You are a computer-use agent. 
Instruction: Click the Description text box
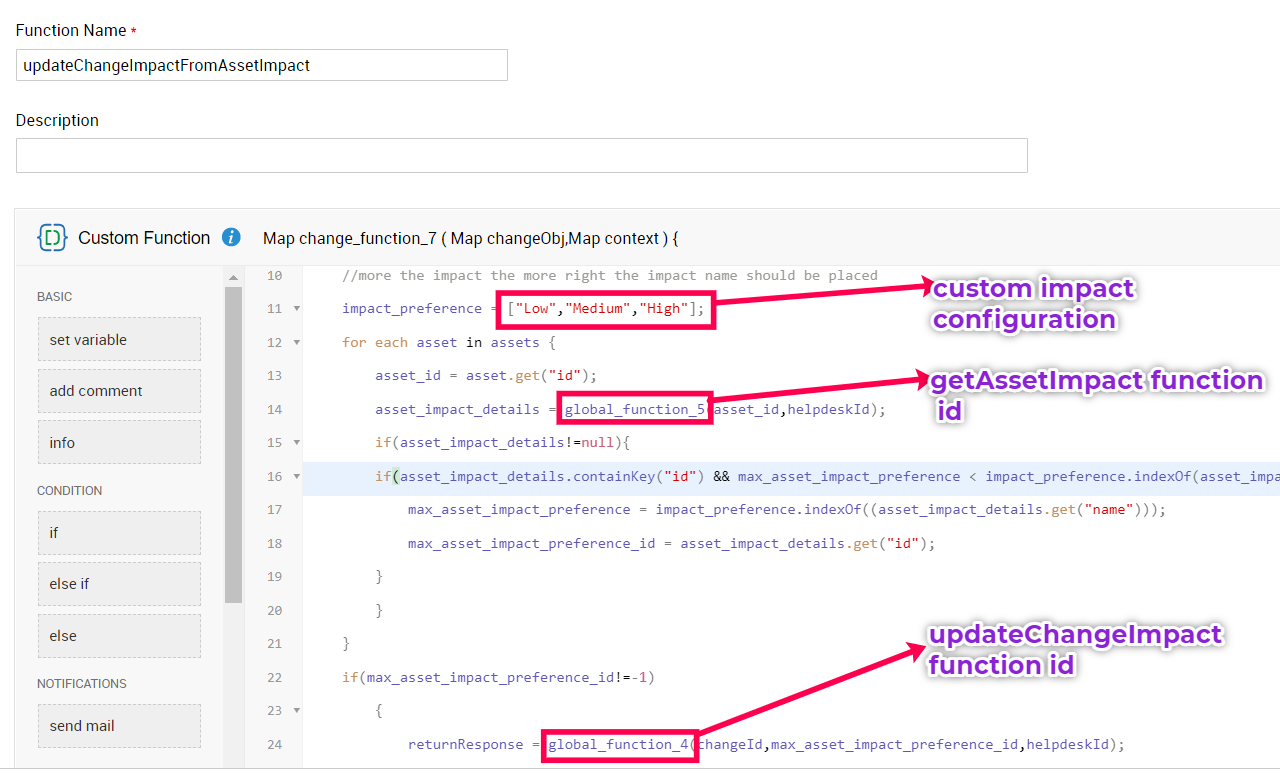(521, 155)
